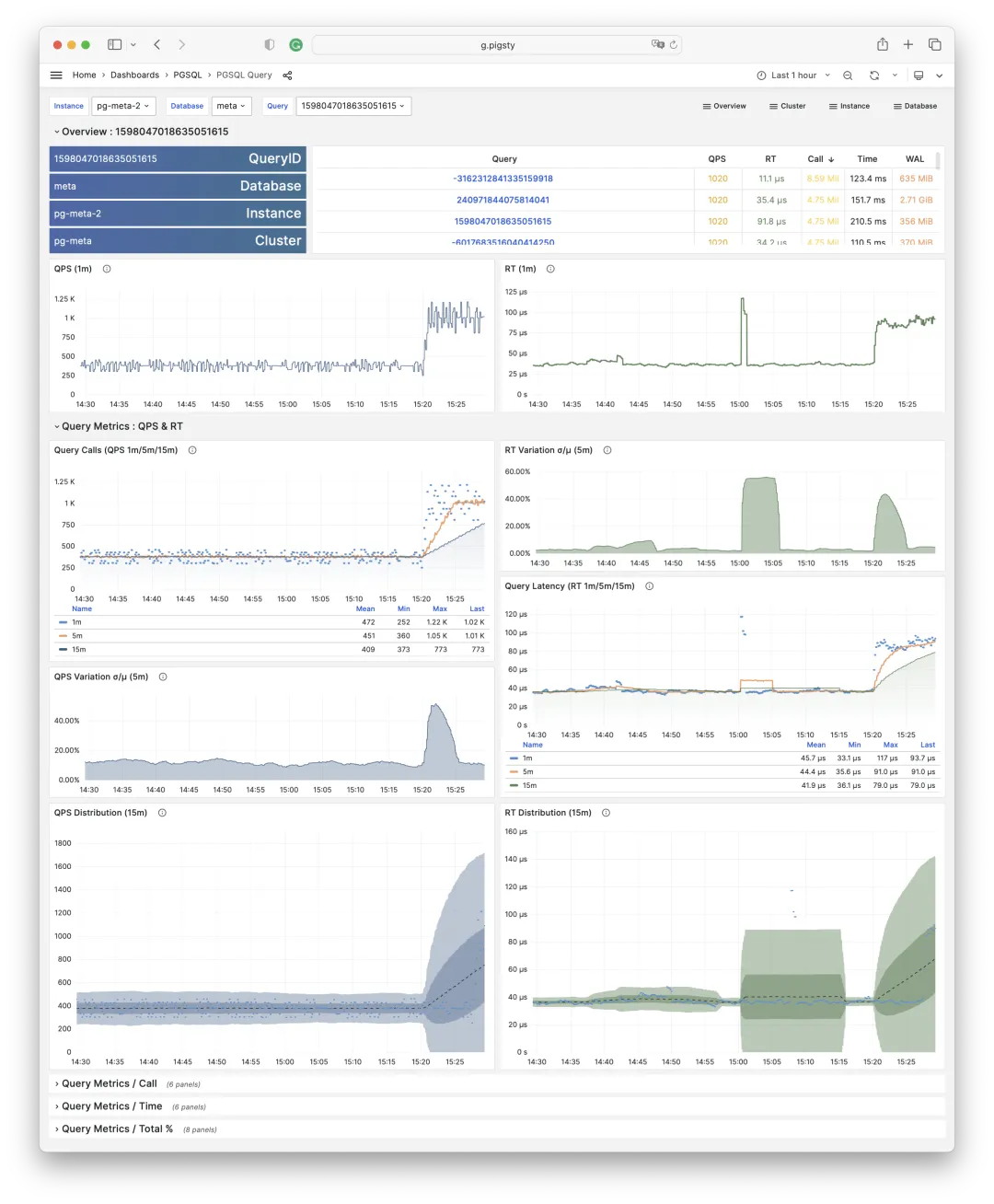Open the pg-meta-2 instance dropdown
This screenshot has width=994, height=1204.
coord(122,105)
